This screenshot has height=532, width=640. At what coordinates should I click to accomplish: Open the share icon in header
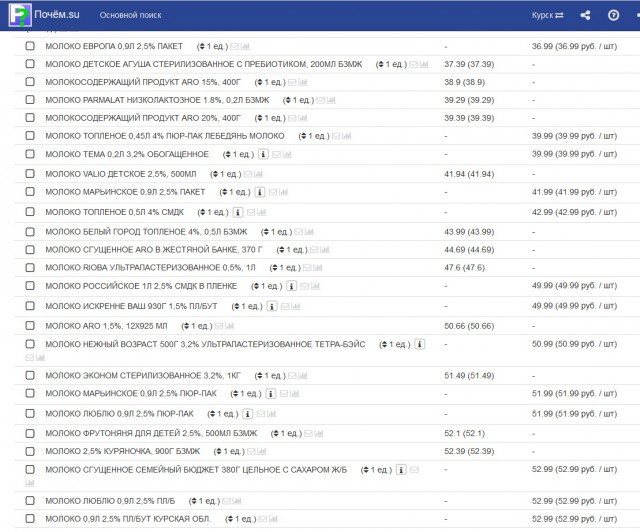click(x=585, y=15)
